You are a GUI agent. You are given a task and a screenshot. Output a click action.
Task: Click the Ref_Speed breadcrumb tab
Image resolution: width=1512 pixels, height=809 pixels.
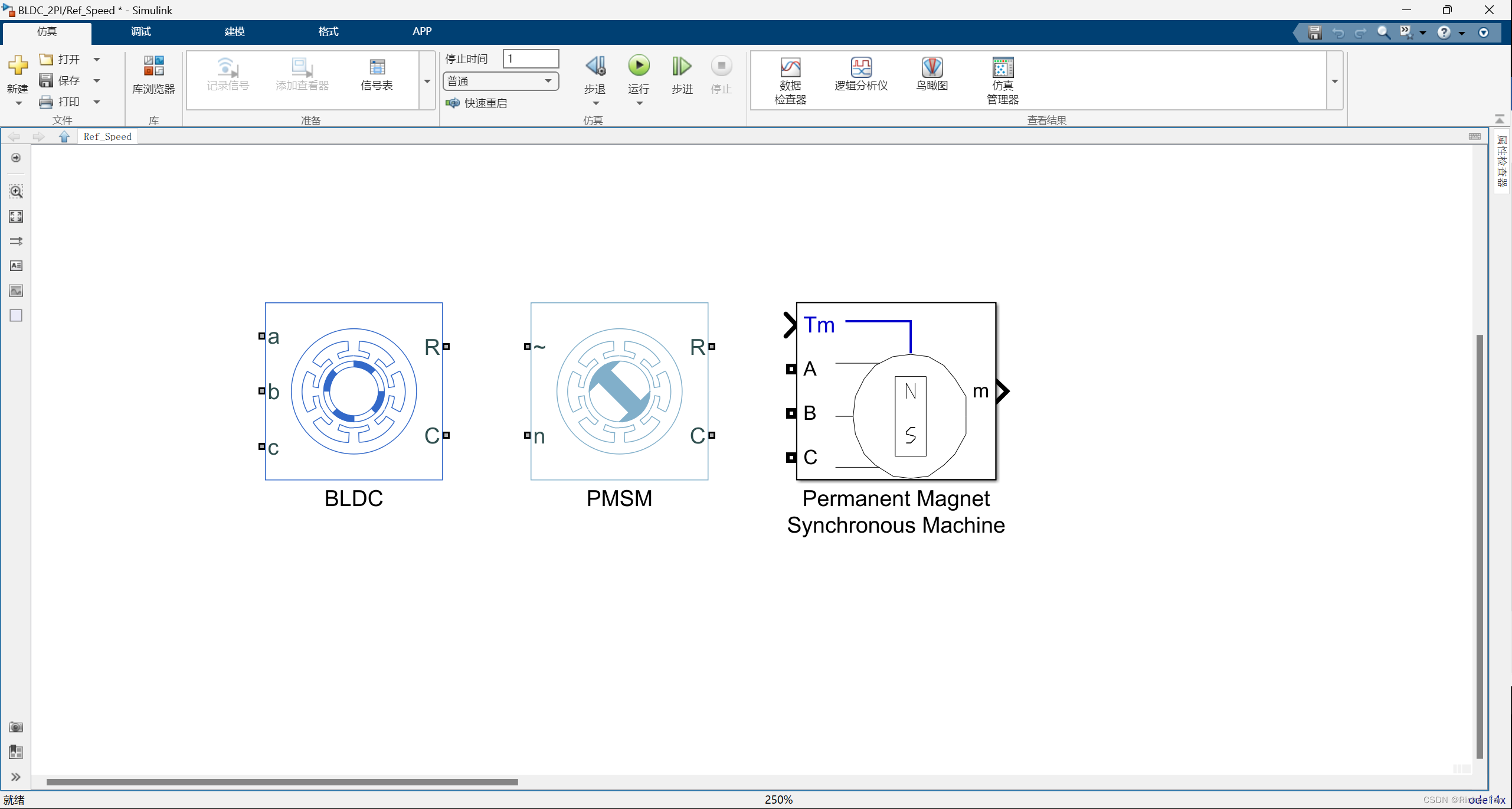pos(107,136)
